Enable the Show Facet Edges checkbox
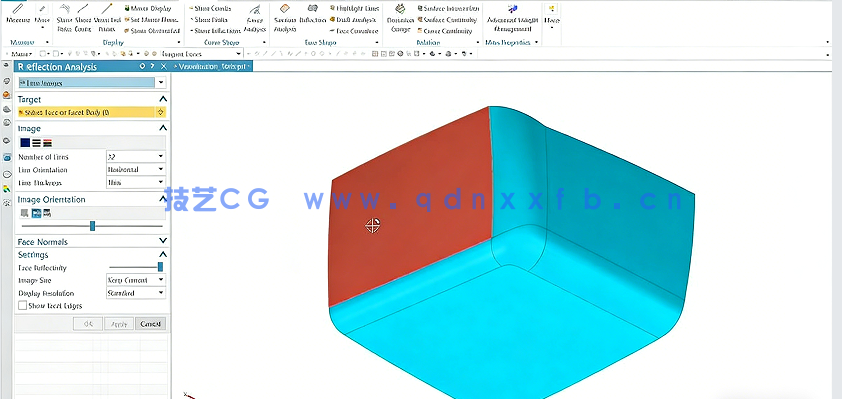Image resolution: width=842 pixels, height=399 pixels. click(23, 306)
